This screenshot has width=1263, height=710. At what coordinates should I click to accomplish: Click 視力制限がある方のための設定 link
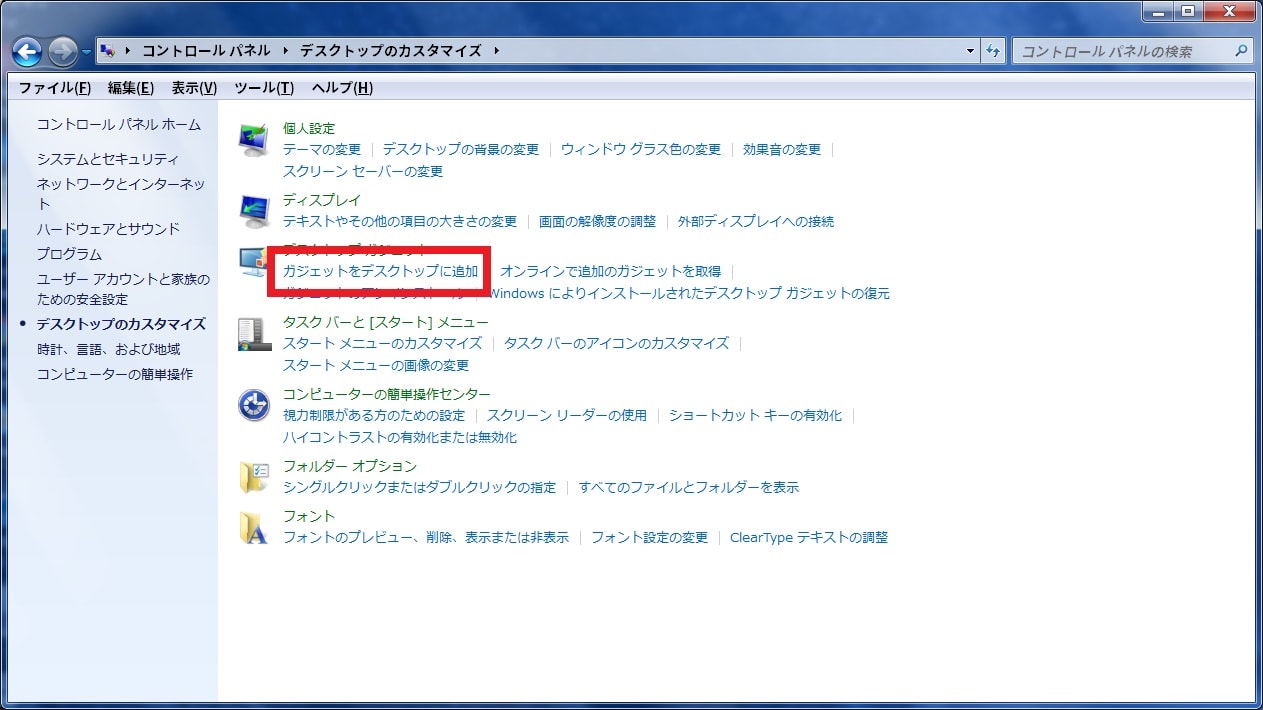(374, 415)
